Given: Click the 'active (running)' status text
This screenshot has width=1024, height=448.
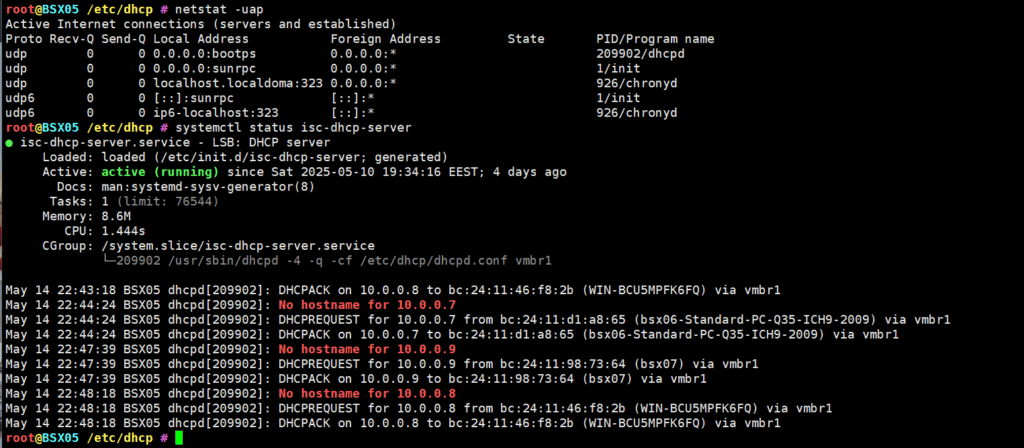Looking at the screenshot, I should click(x=160, y=172).
